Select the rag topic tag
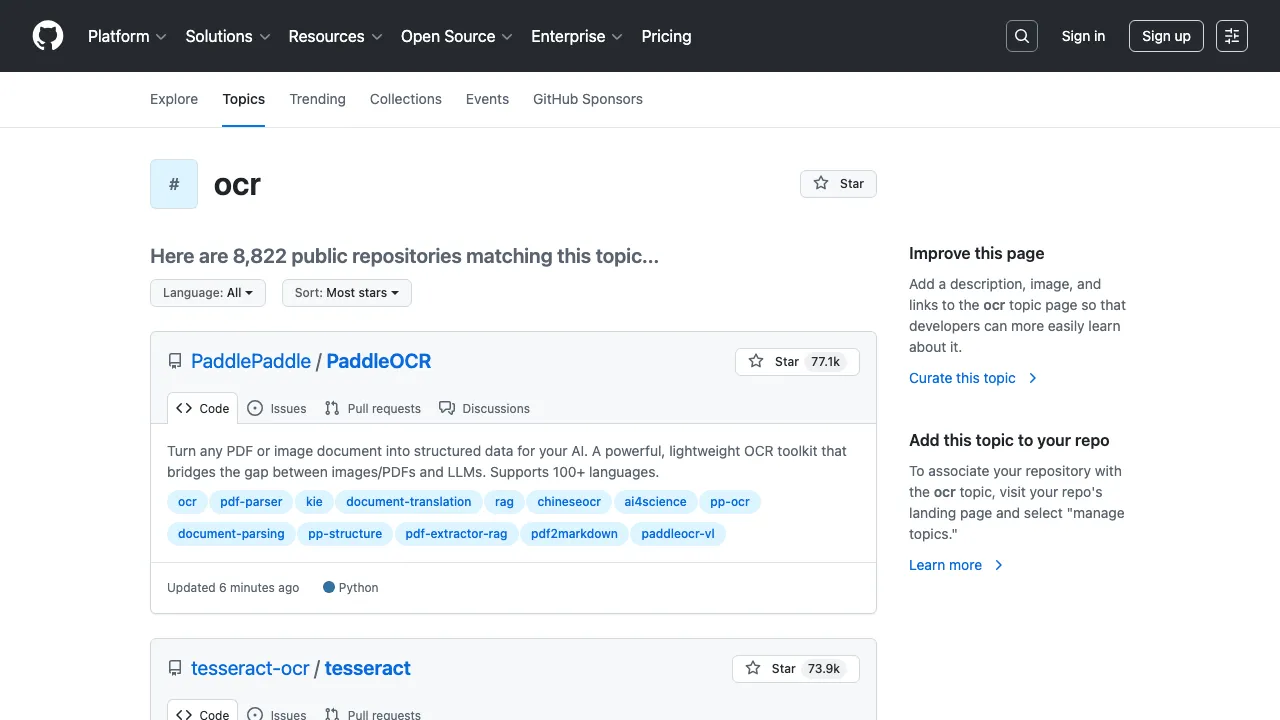The height and width of the screenshot is (720, 1280). point(504,502)
